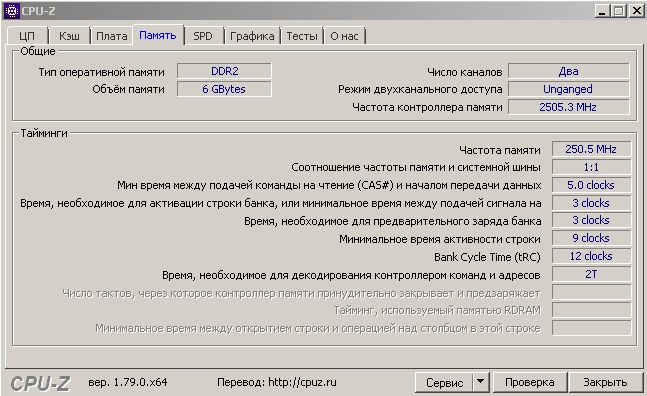
Task: Click the 12 clocks tRC value
Action: [x=592, y=256]
